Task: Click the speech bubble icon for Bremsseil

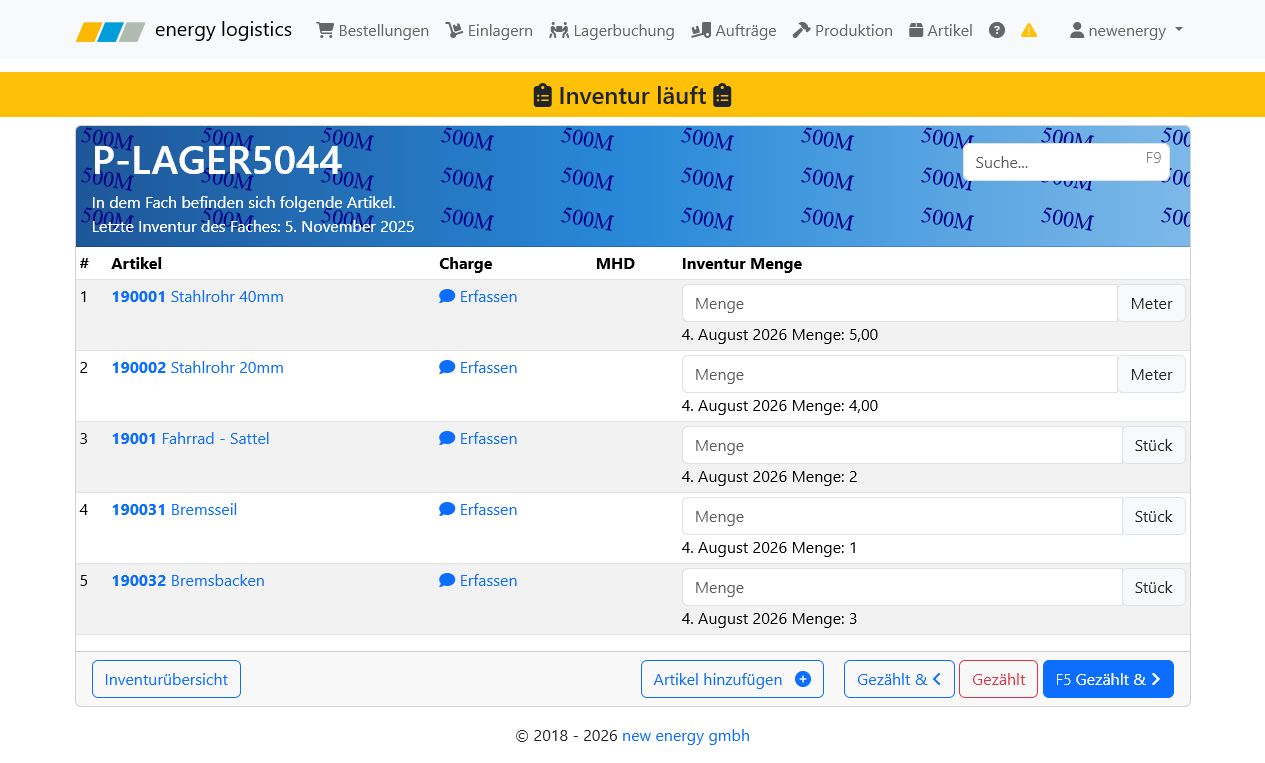Action: click(447, 510)
